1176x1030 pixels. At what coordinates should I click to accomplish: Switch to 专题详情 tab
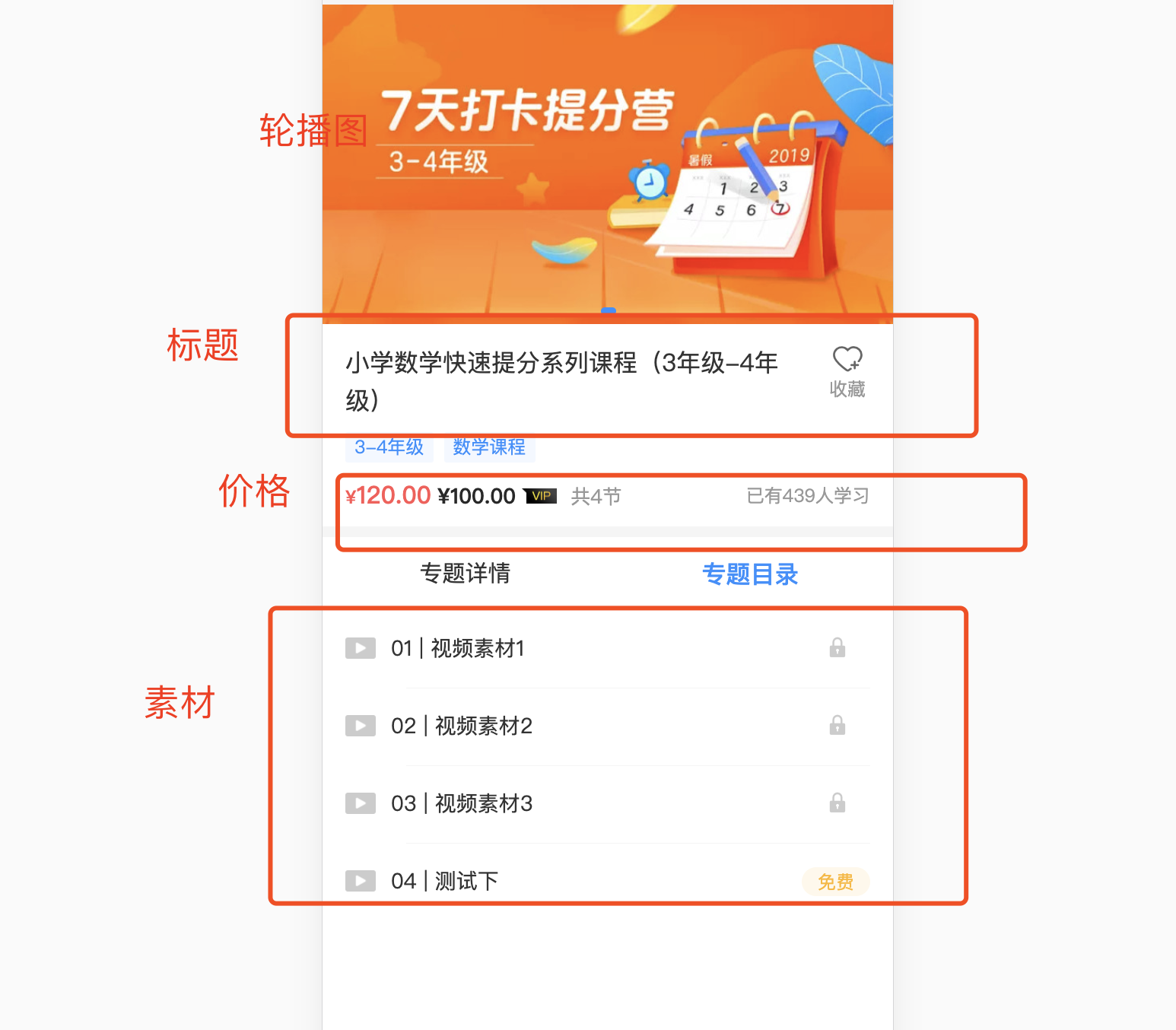pos(465,573)
